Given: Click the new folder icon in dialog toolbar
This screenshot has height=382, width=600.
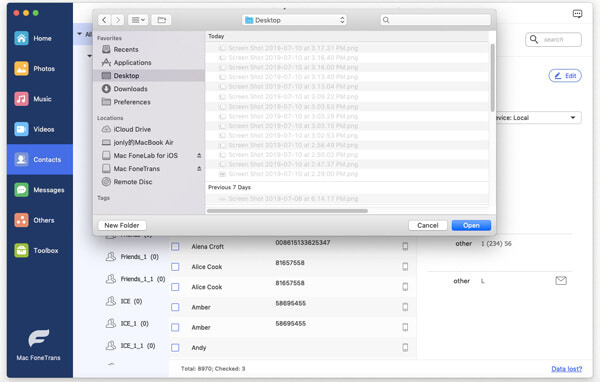Looking at the screenshot, I should [161, 20].
